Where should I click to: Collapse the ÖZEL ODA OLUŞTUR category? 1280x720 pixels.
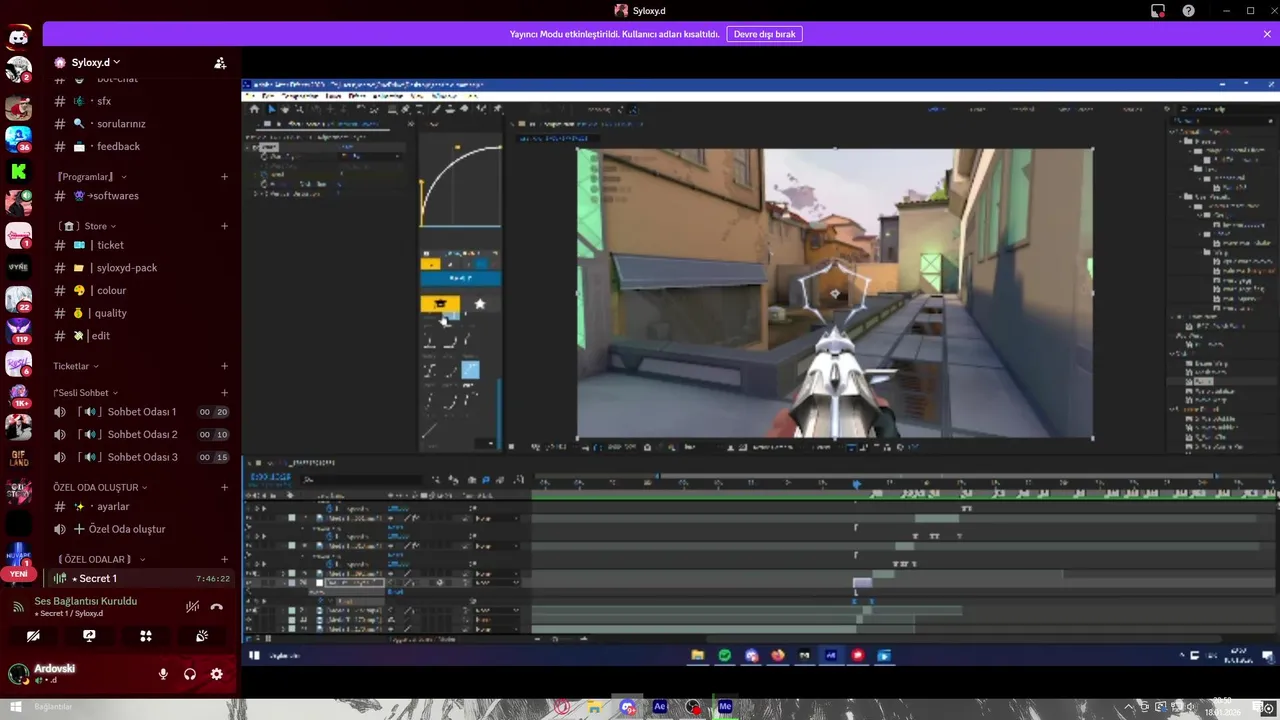[100, 487]
